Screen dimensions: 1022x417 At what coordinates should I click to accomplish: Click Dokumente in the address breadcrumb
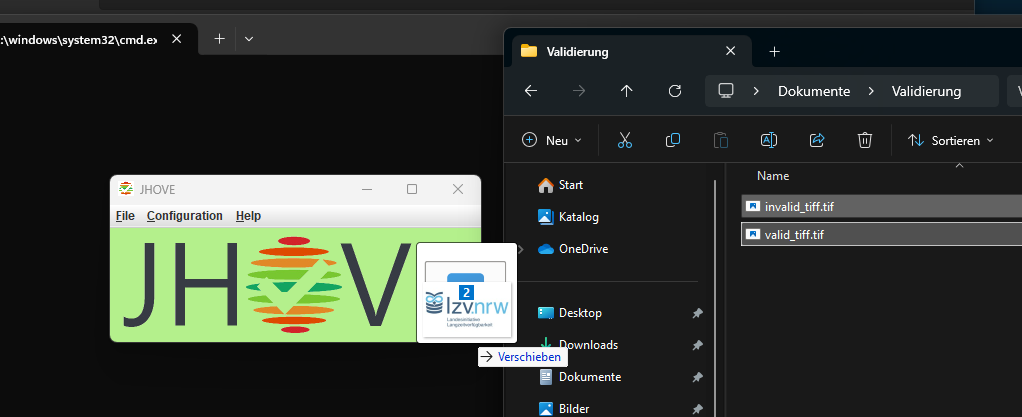[x=814, y=91]
